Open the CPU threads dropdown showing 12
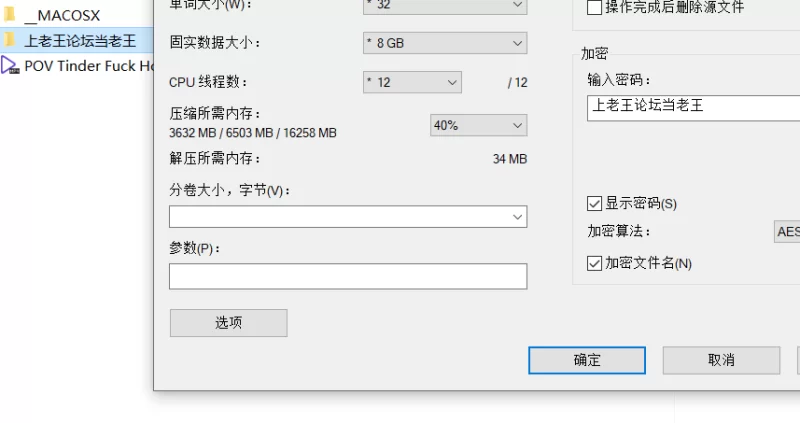Image resolution: width=800 pixels, height=423 pixels. tap(412, 82)
